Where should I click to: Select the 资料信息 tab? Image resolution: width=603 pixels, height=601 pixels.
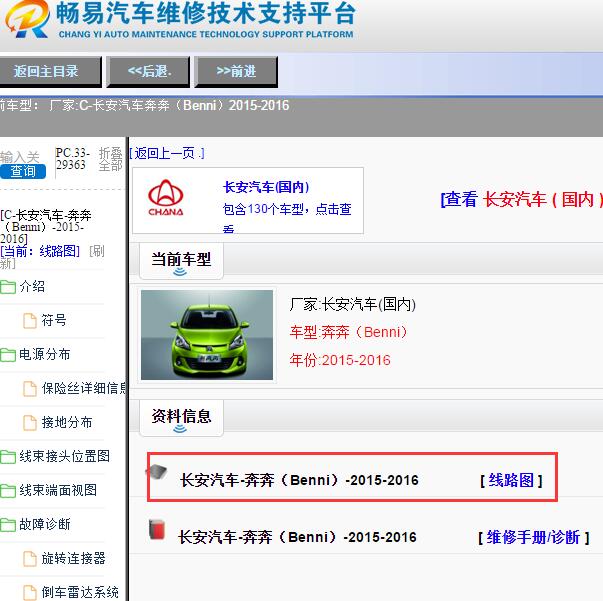coord(181,418)
